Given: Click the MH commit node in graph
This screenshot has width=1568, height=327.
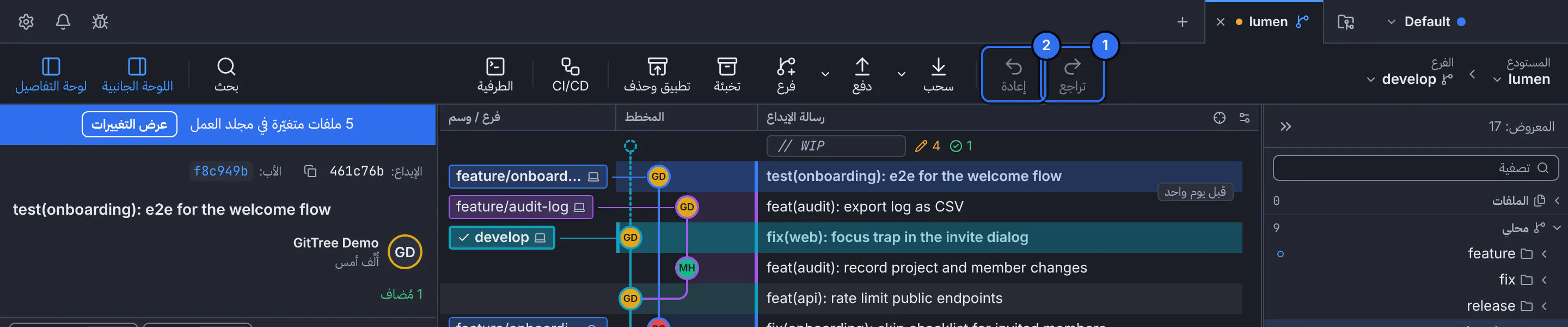Looking at the screenshot, I should point(687,268).
